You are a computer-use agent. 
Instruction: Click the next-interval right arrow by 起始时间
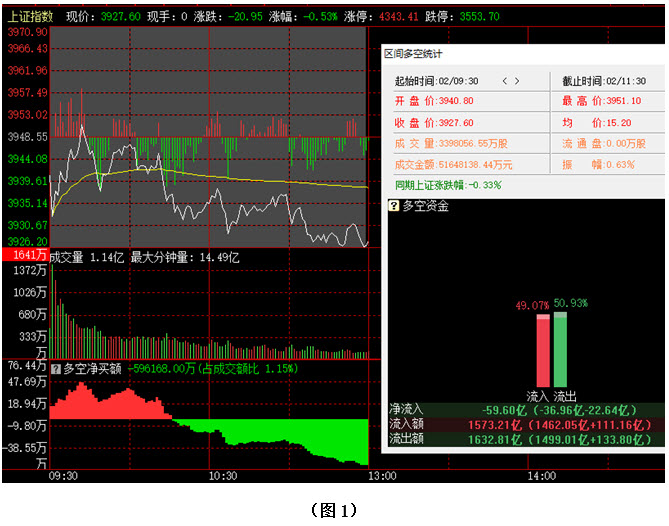click(517, 81)
